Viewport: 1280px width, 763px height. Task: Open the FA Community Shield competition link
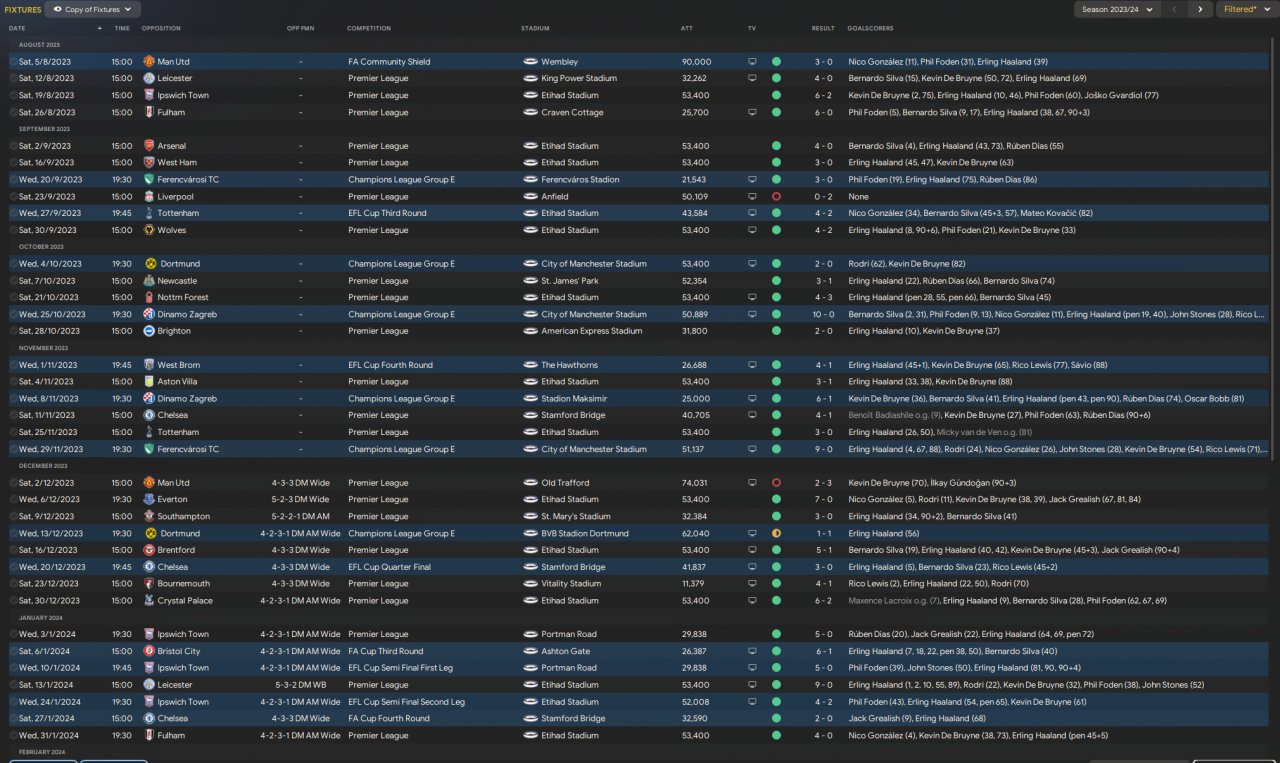pyautogui.click(x=389, y=62)
